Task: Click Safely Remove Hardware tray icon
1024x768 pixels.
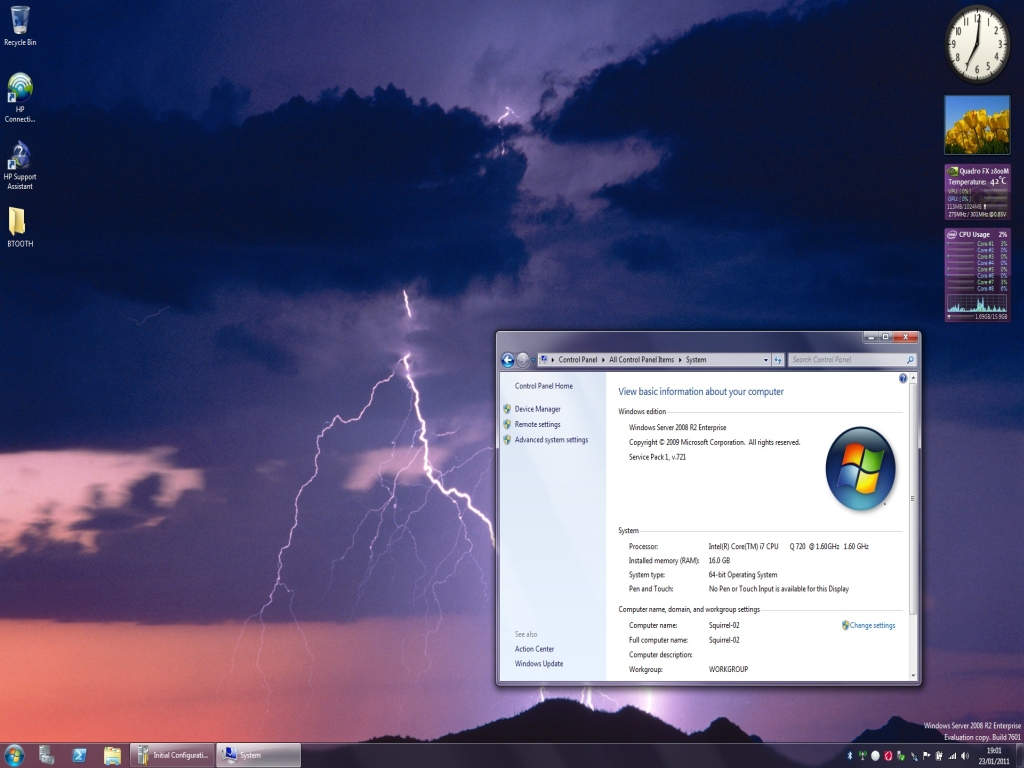Action: pos(901,756)
